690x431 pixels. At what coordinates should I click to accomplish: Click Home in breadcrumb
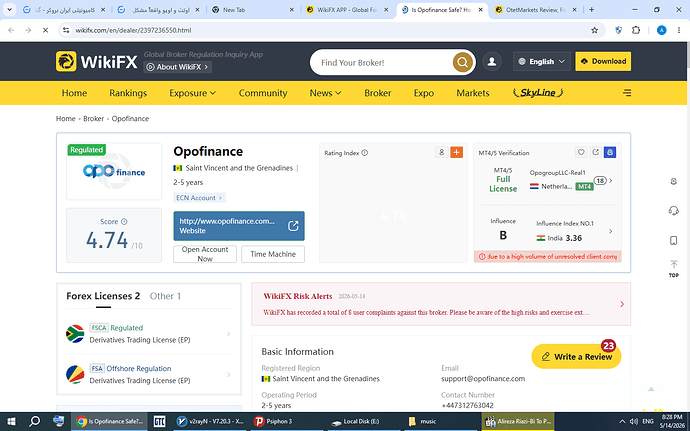(66, 118)
